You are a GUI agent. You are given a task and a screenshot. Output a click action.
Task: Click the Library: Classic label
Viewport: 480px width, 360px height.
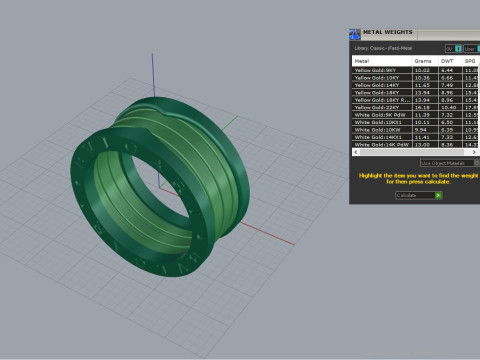[383, 48]
